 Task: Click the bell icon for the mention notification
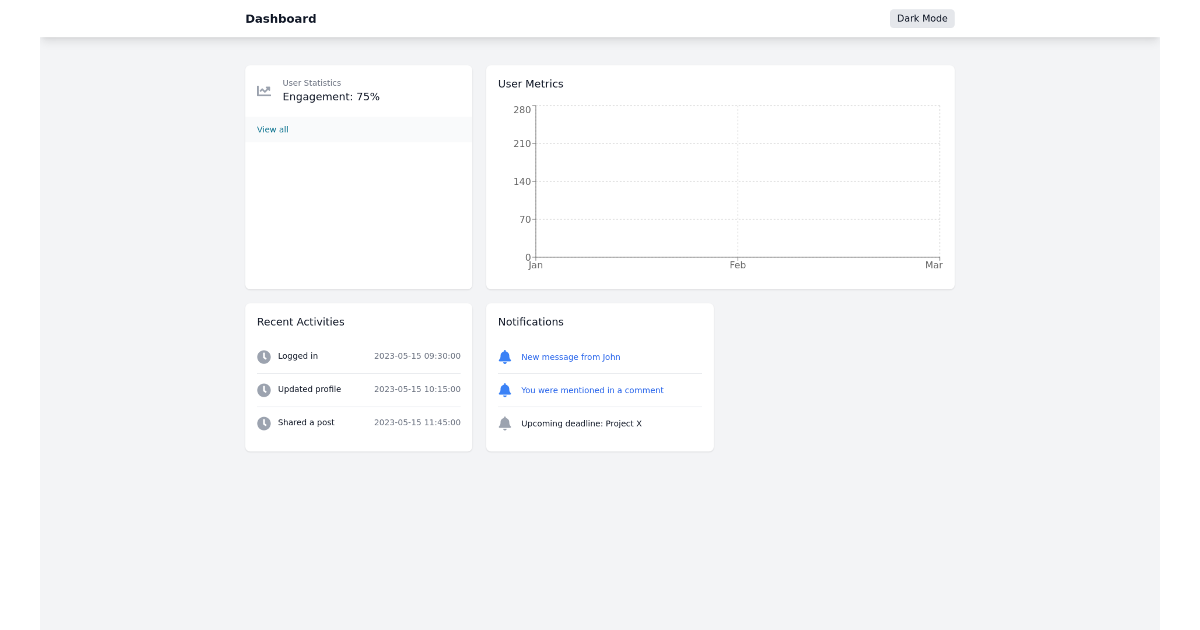coord(506,389)
